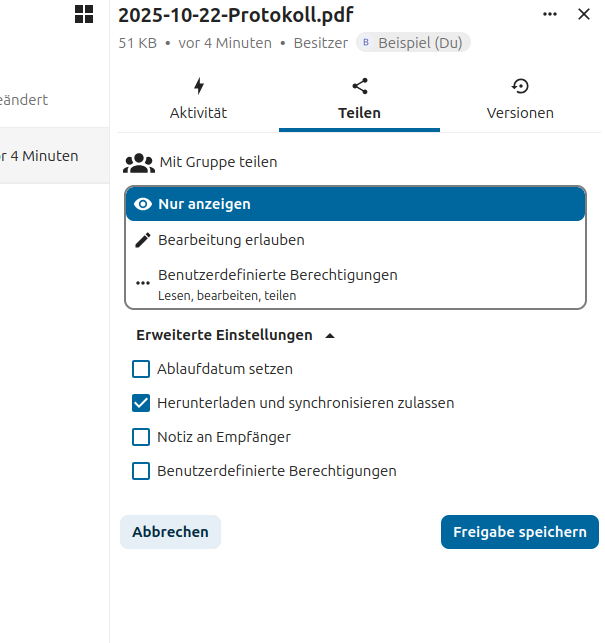Click Freigabe speichern to save share
This screenshot has height=643, width=605.
pyautogui.click(x=519, y=532)
